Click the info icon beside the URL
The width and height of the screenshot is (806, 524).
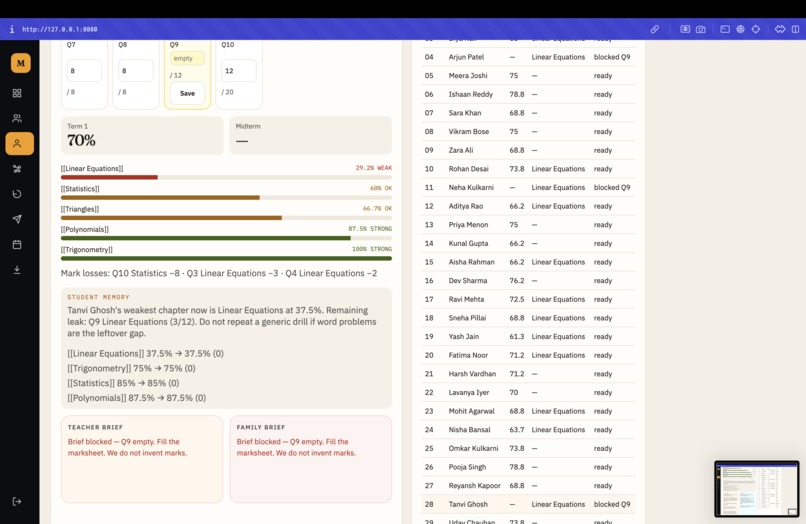[12, 29]
